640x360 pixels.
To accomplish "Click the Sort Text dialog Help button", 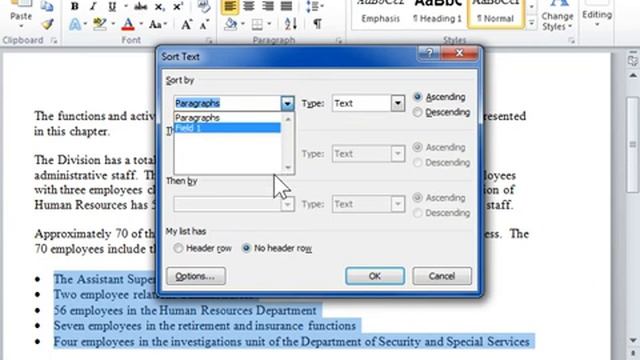I will [428, 53].
